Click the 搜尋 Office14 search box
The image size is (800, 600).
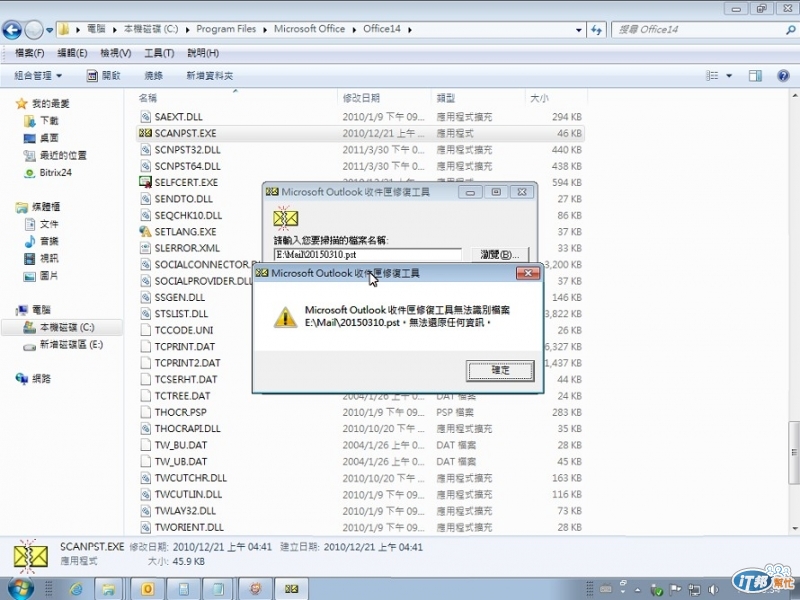coord(699,30)
